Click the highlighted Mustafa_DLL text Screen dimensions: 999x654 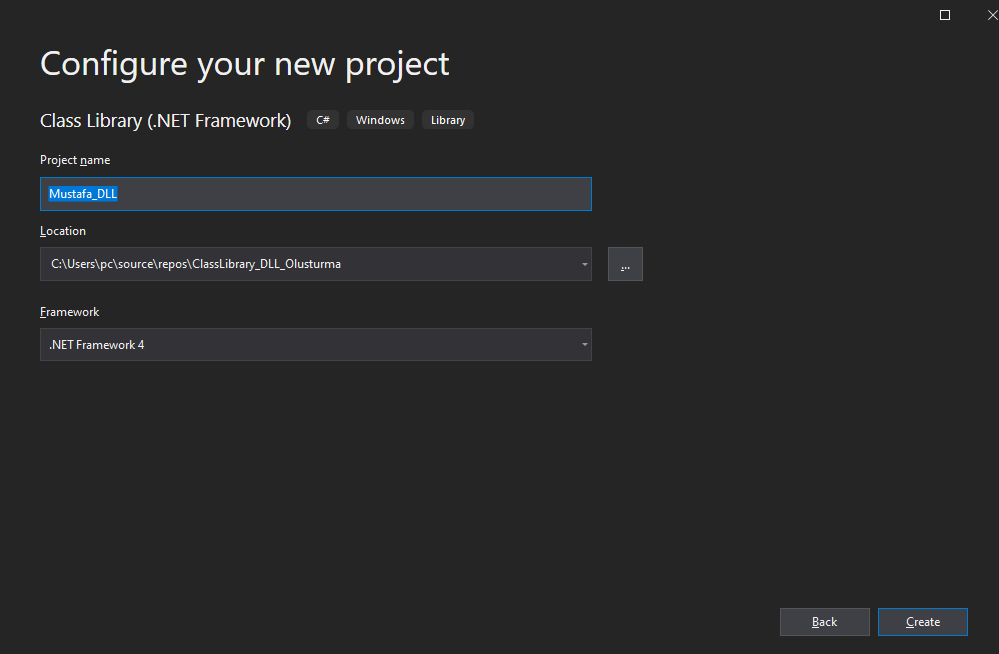(83, 194)
